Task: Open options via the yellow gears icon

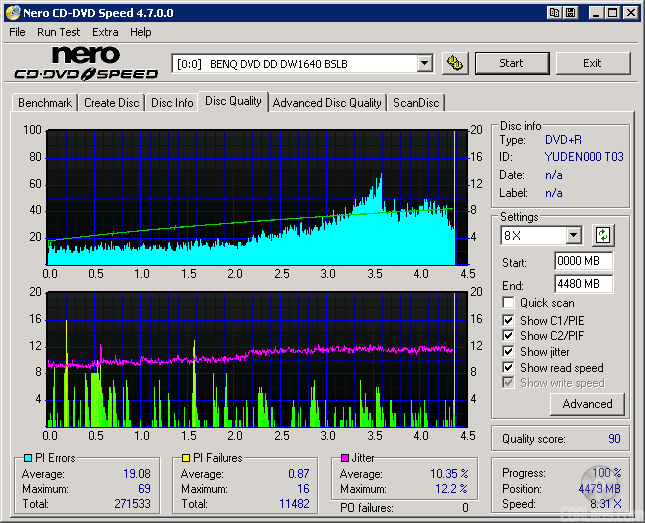Action: (x=455, y=63)
